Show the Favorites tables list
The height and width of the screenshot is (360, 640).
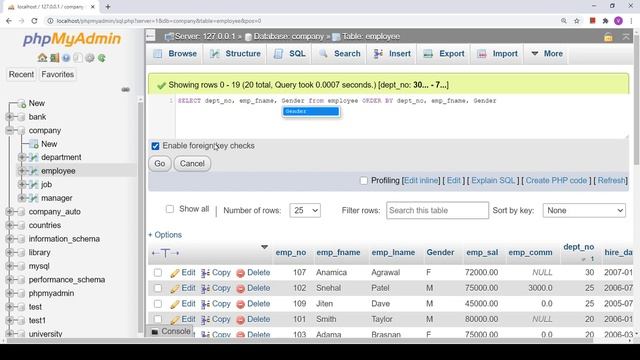pyautogui.click(x=58, y=74)
